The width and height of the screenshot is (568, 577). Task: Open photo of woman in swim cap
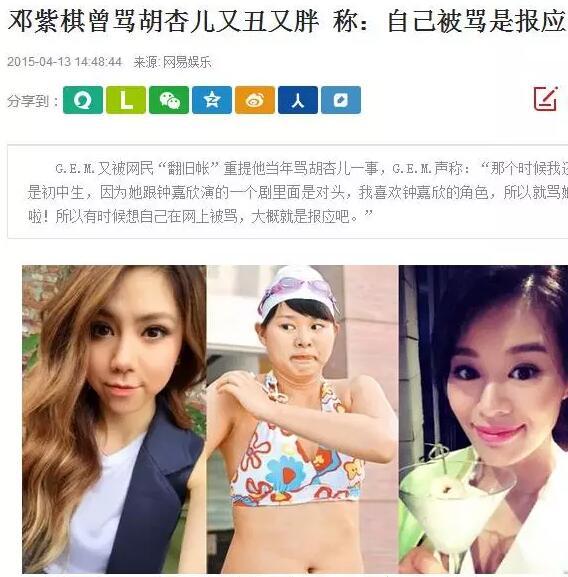(302, 419)
